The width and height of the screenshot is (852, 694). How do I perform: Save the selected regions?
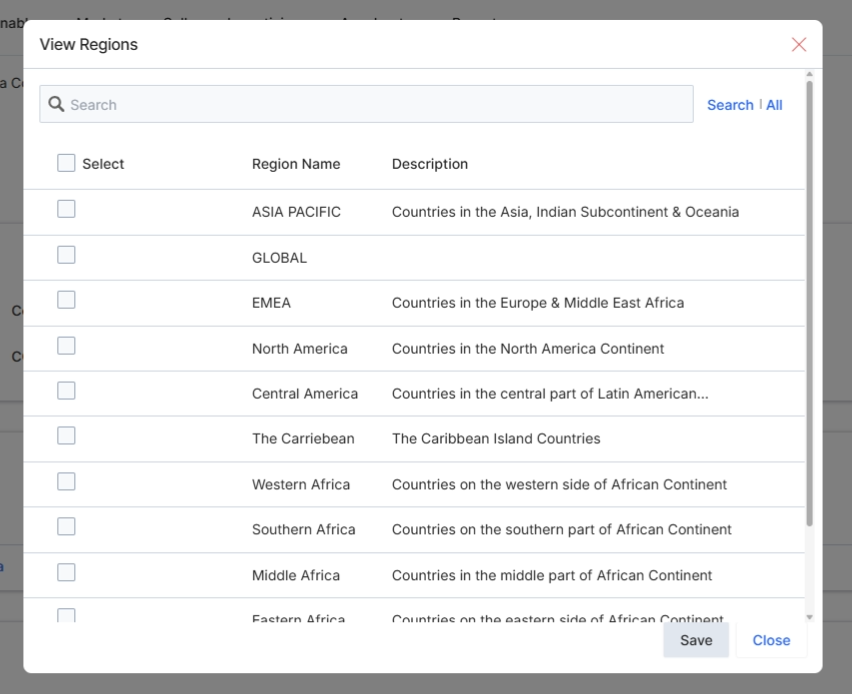coord(696,640)
